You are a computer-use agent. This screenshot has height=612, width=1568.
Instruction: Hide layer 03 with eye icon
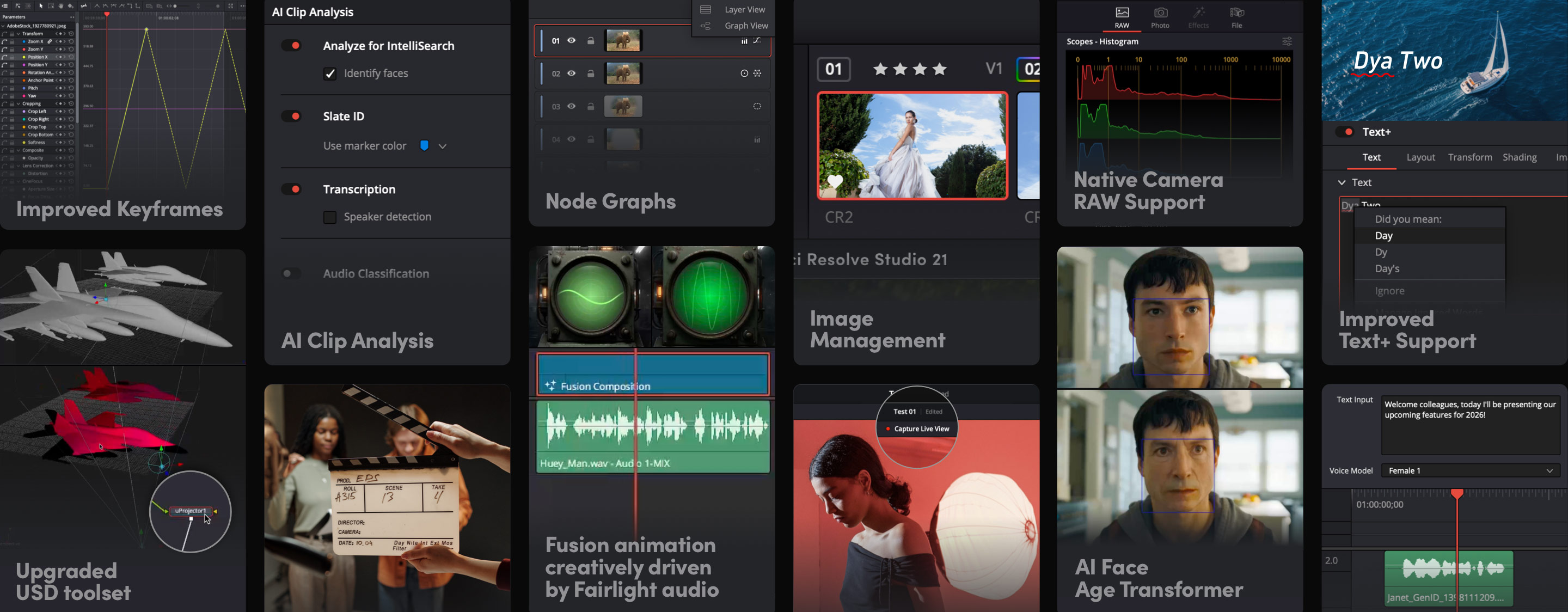572,107
